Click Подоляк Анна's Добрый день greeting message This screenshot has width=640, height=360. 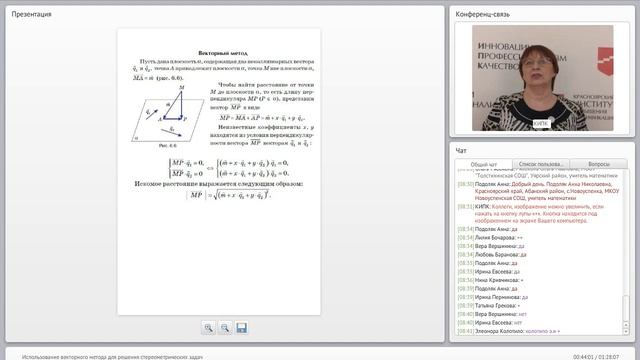pos(538,191)
